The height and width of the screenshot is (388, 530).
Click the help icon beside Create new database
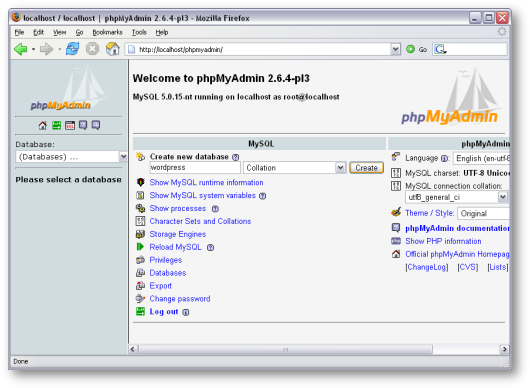(236, 157)
